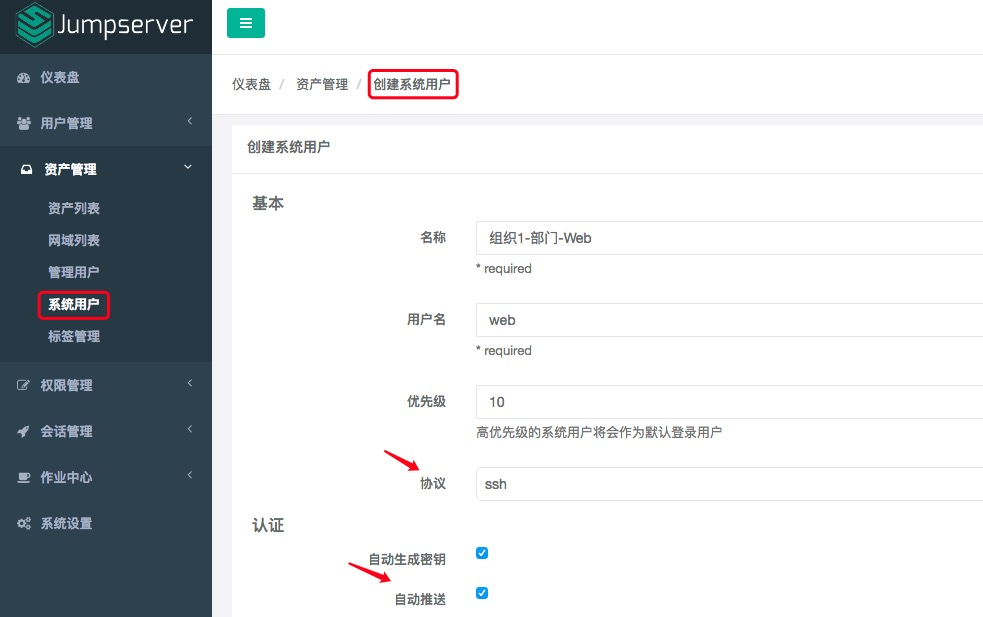
Task: Click the inbox icon beside 资产管理
Action: pyautogui.click(x=26, y=169)
